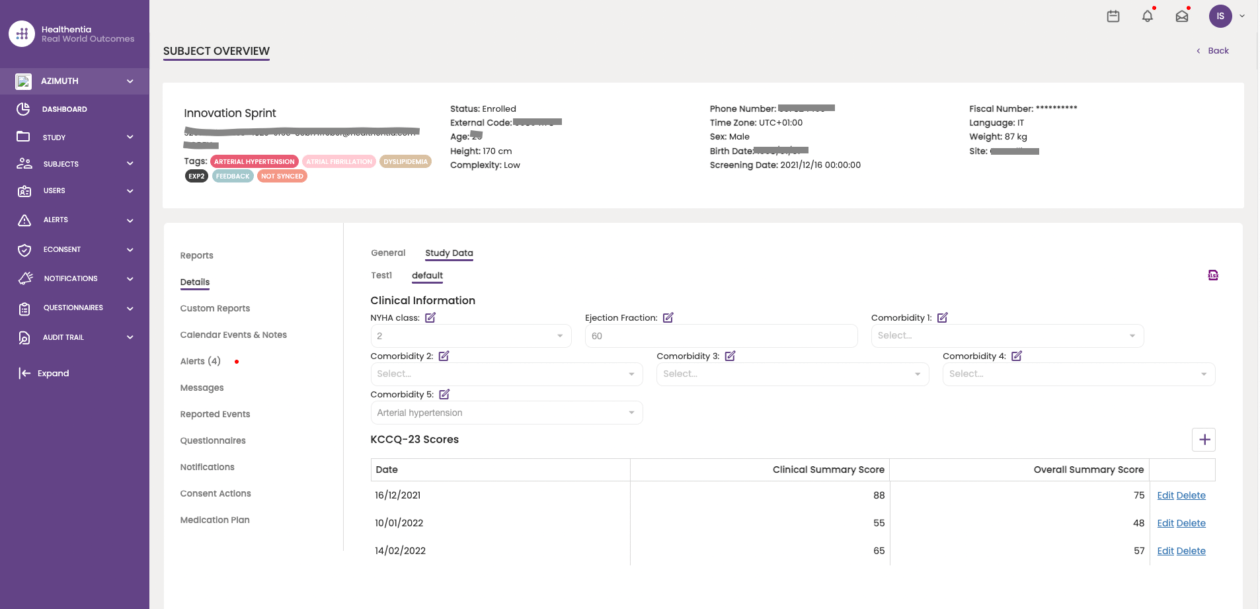The image size is (1260, 609).
Task: Click the Notifications sidebar icon
Action: [x=24, y=279]
